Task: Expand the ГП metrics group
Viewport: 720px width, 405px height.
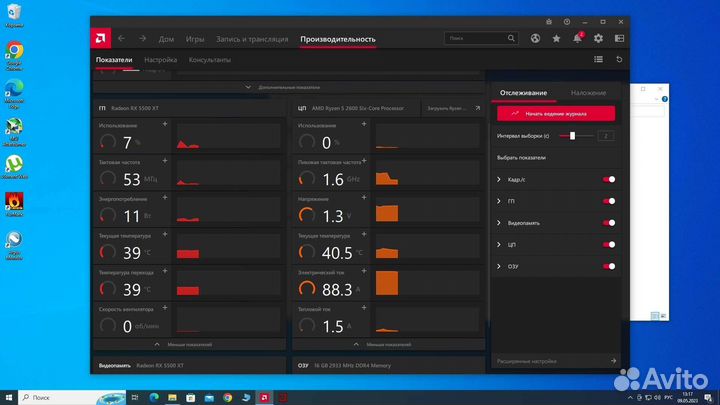Action: click(499, 201)
